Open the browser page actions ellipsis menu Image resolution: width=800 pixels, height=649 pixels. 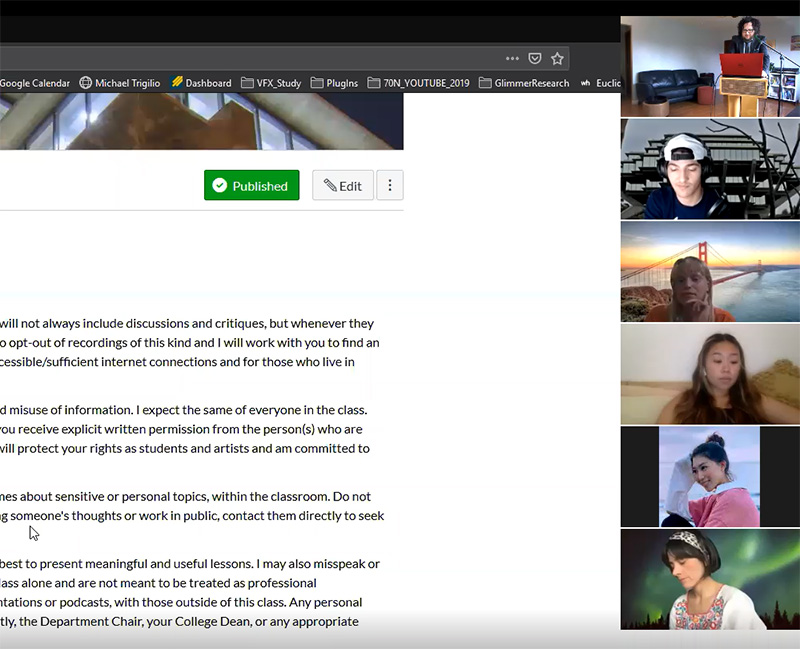(512, 59)
